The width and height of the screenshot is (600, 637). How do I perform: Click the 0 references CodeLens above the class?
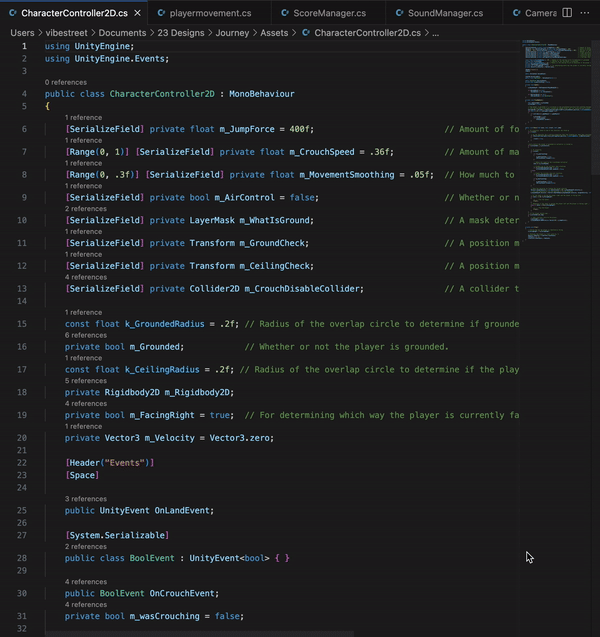[66, 82]
